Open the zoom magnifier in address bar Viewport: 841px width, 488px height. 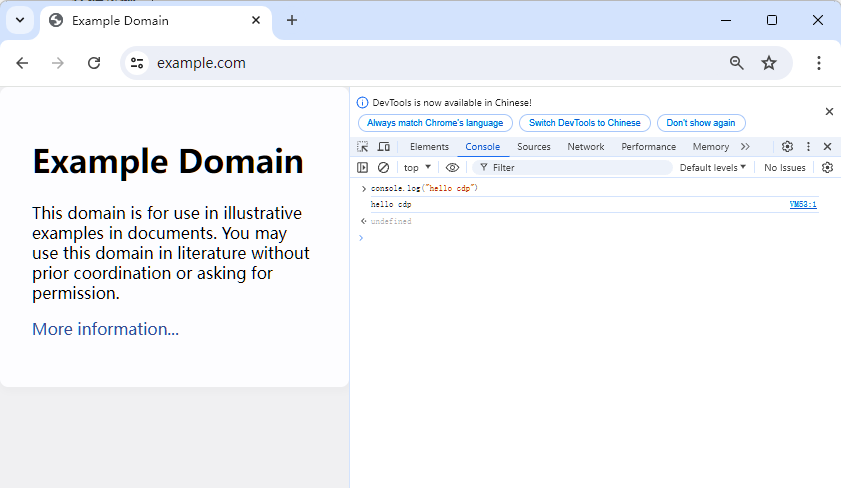pyautogui.click(x=736, y=63)
